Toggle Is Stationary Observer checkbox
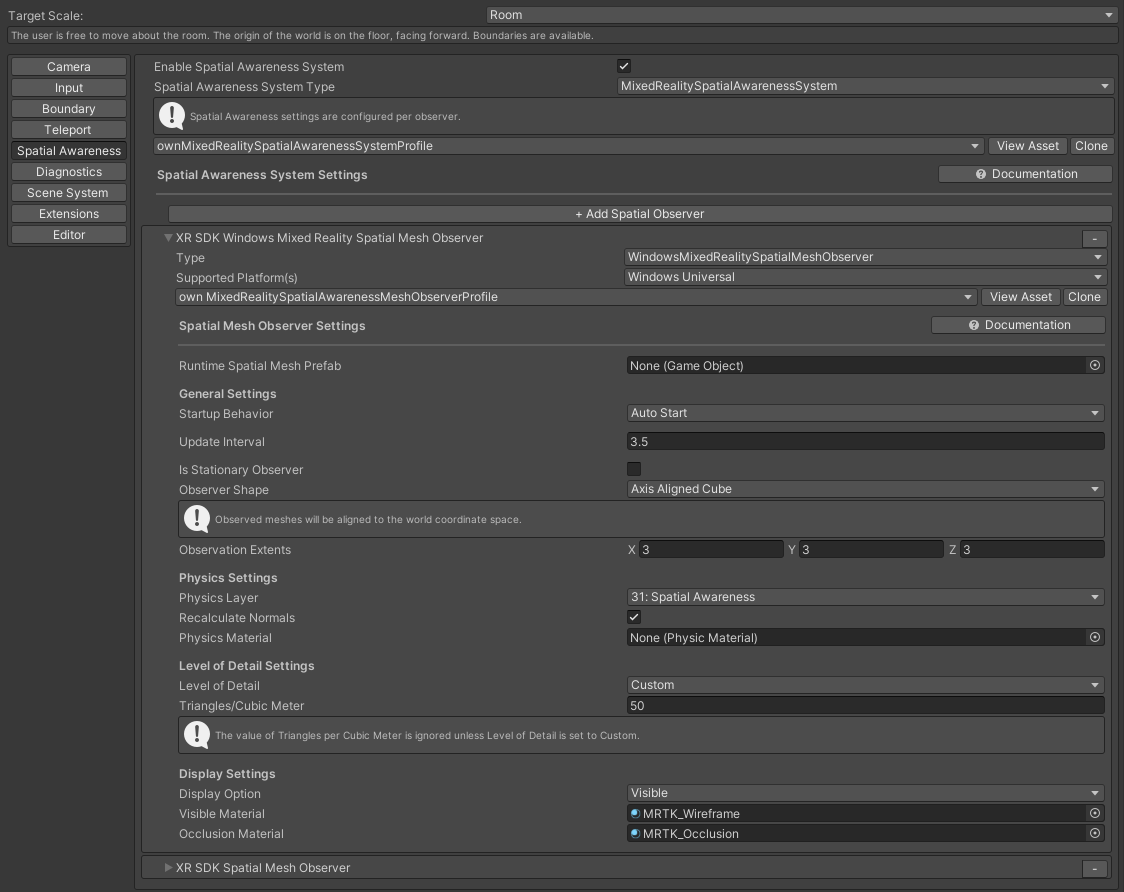Screen dimensions: 1124x892 point(634,469)
